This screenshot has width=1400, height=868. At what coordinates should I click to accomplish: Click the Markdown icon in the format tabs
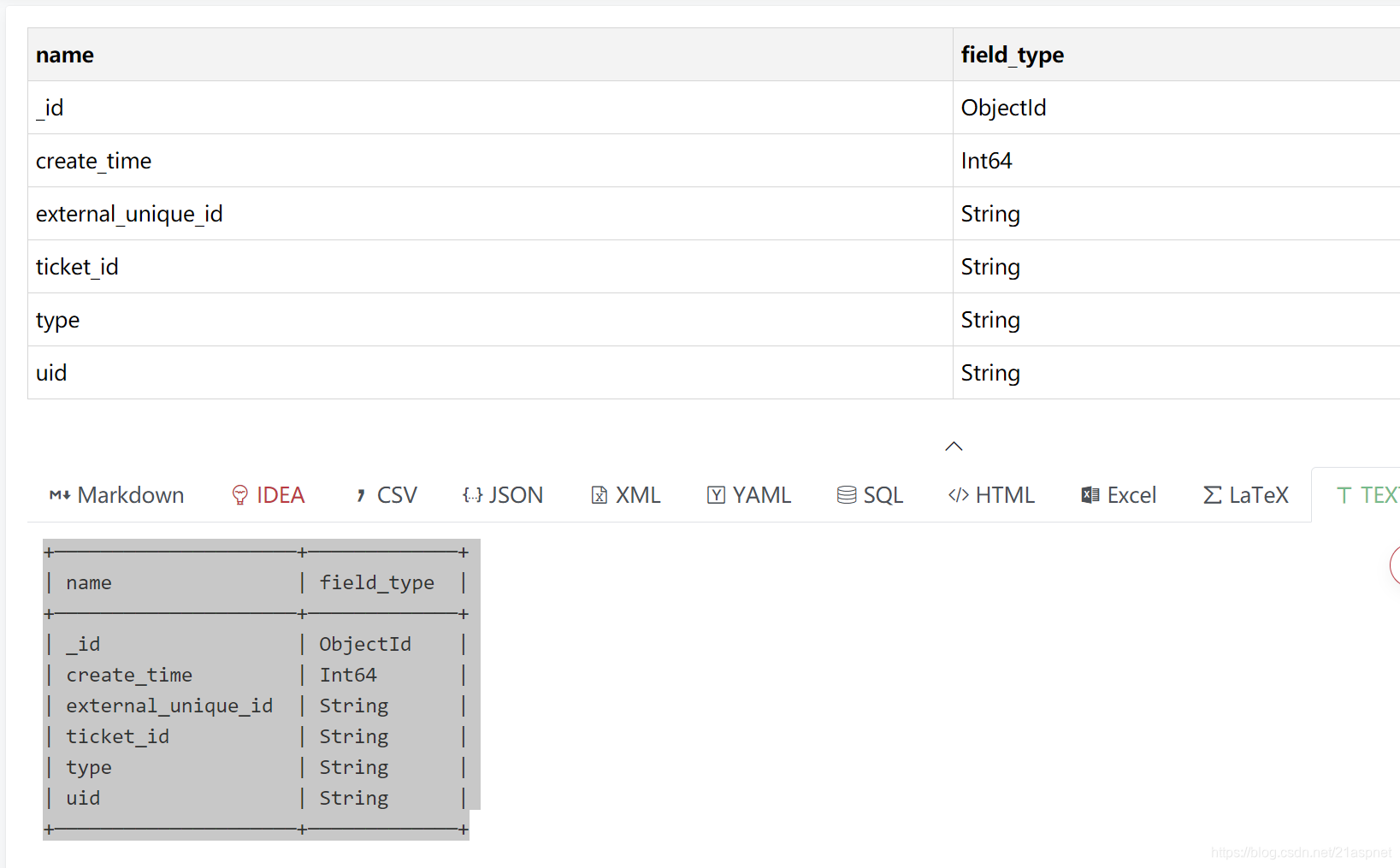click(59, 495)
